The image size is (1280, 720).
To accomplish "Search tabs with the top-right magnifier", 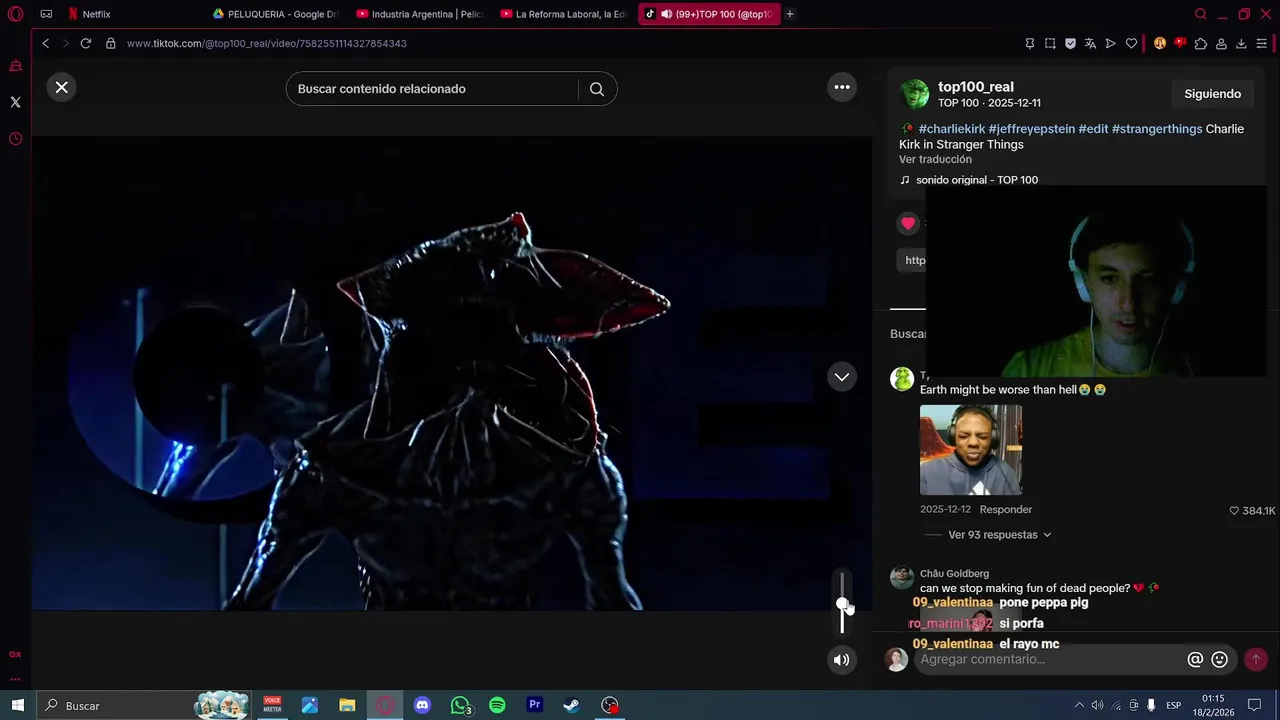I will point(1201,14).
